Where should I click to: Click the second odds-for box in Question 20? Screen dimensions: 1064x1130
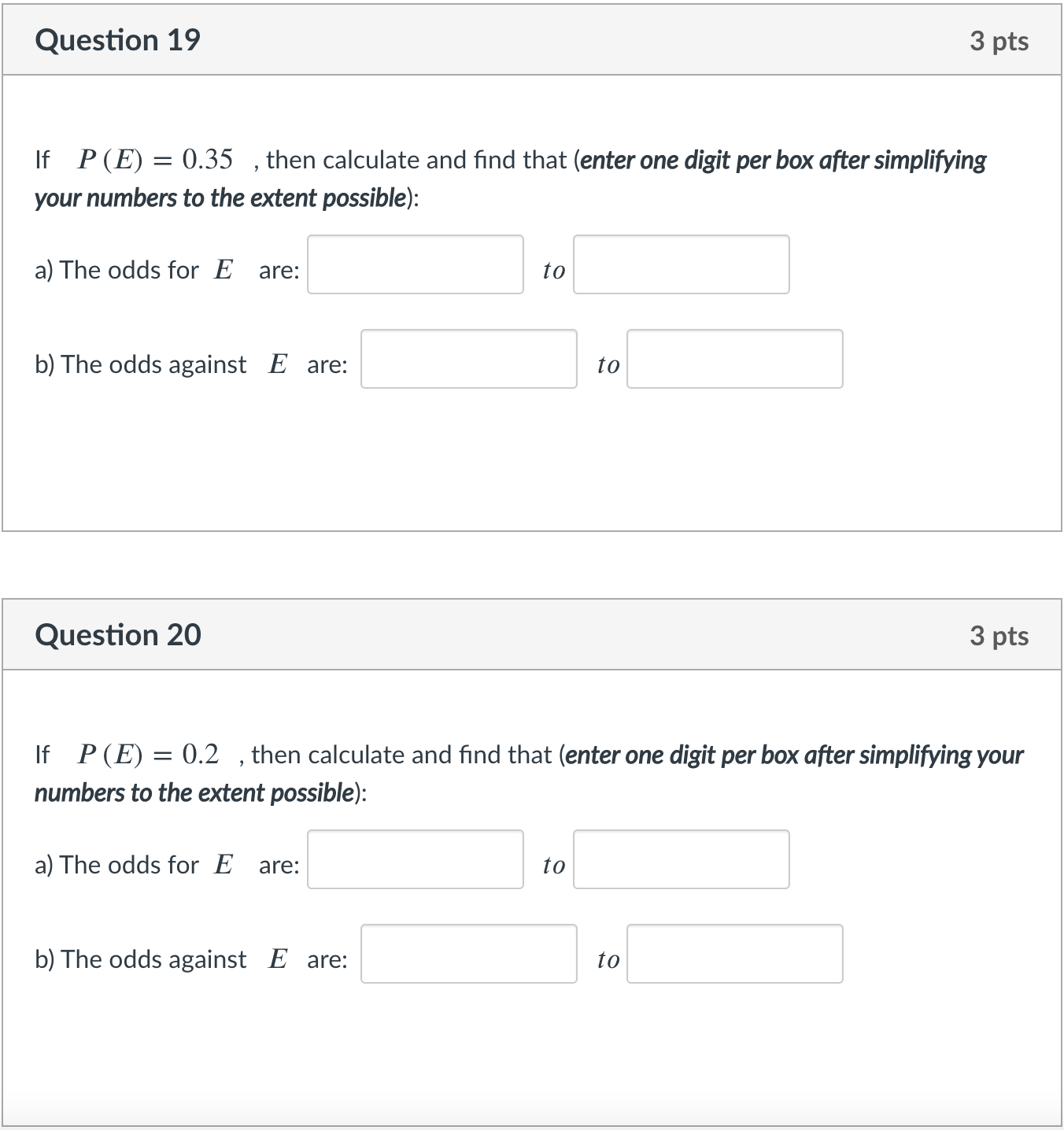pos(681,860)
